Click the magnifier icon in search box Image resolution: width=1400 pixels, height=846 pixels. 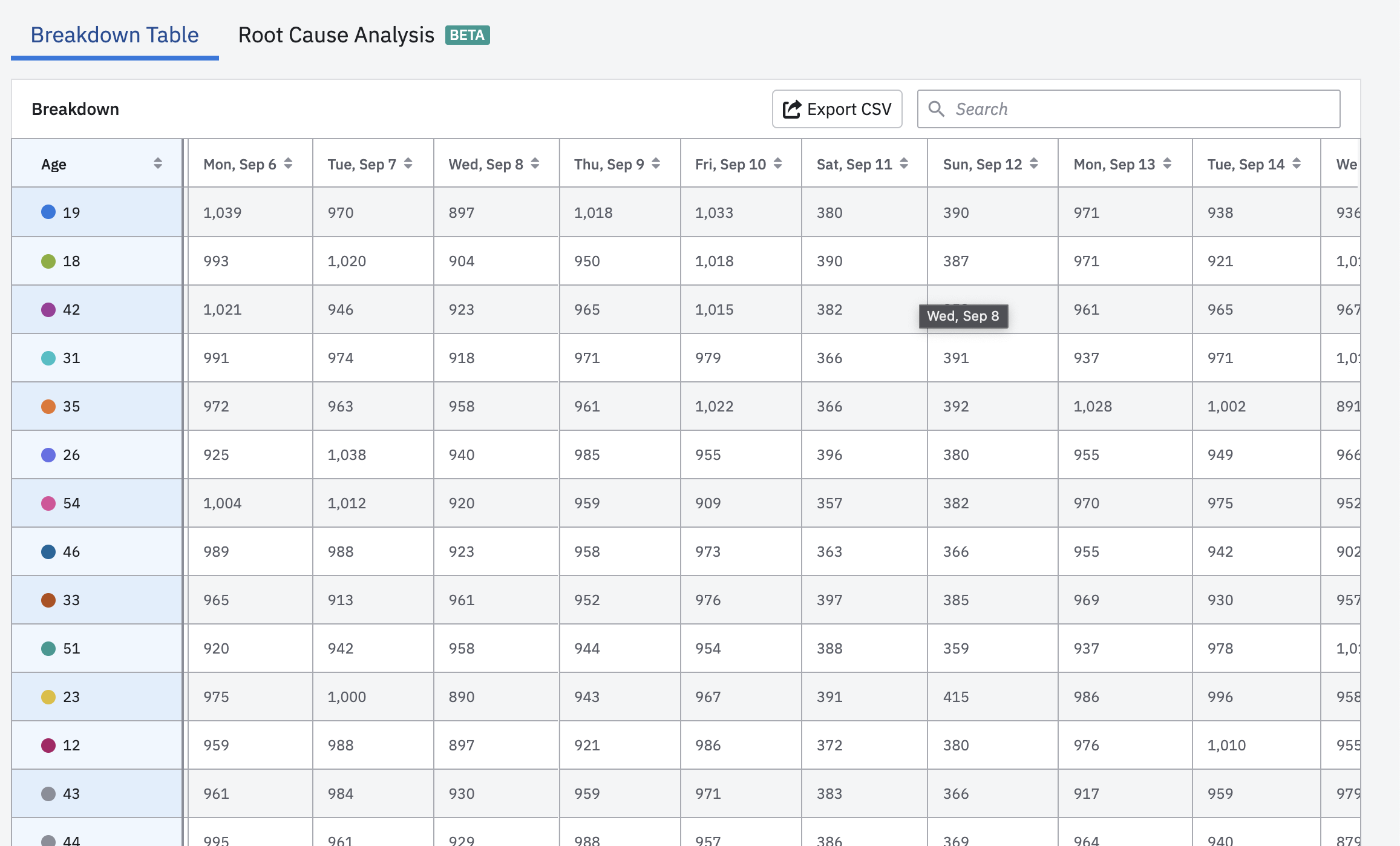(936, 109)
